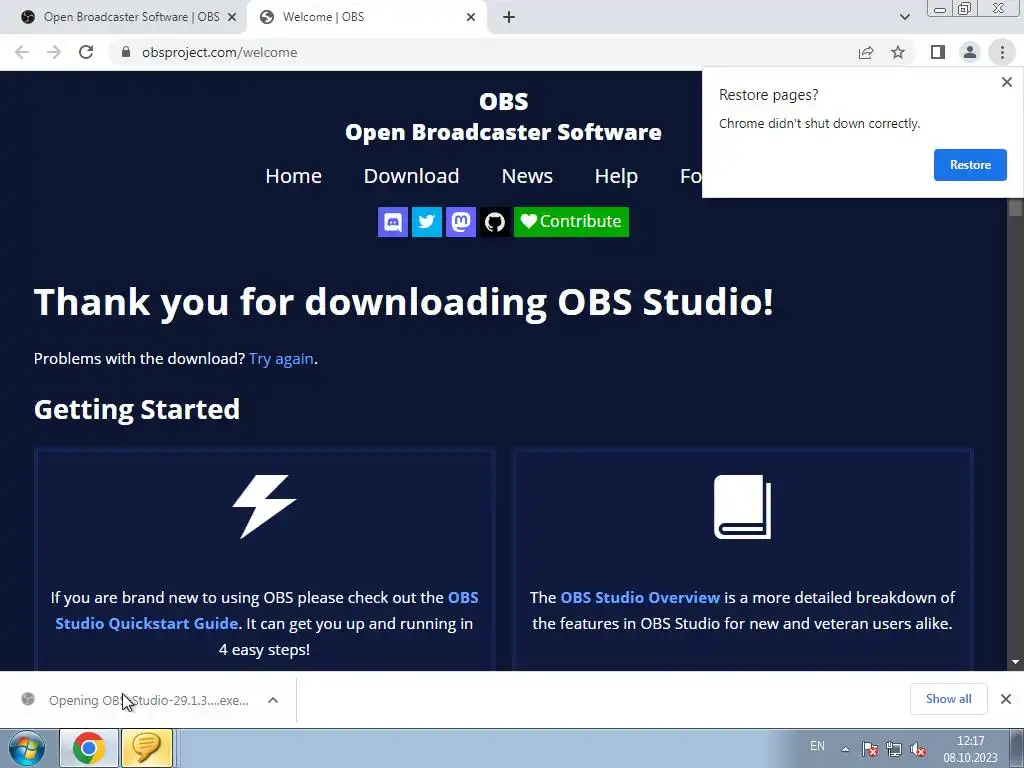Open the News nav item
The height and width of the screenshot is (768, 1024).
527,176
